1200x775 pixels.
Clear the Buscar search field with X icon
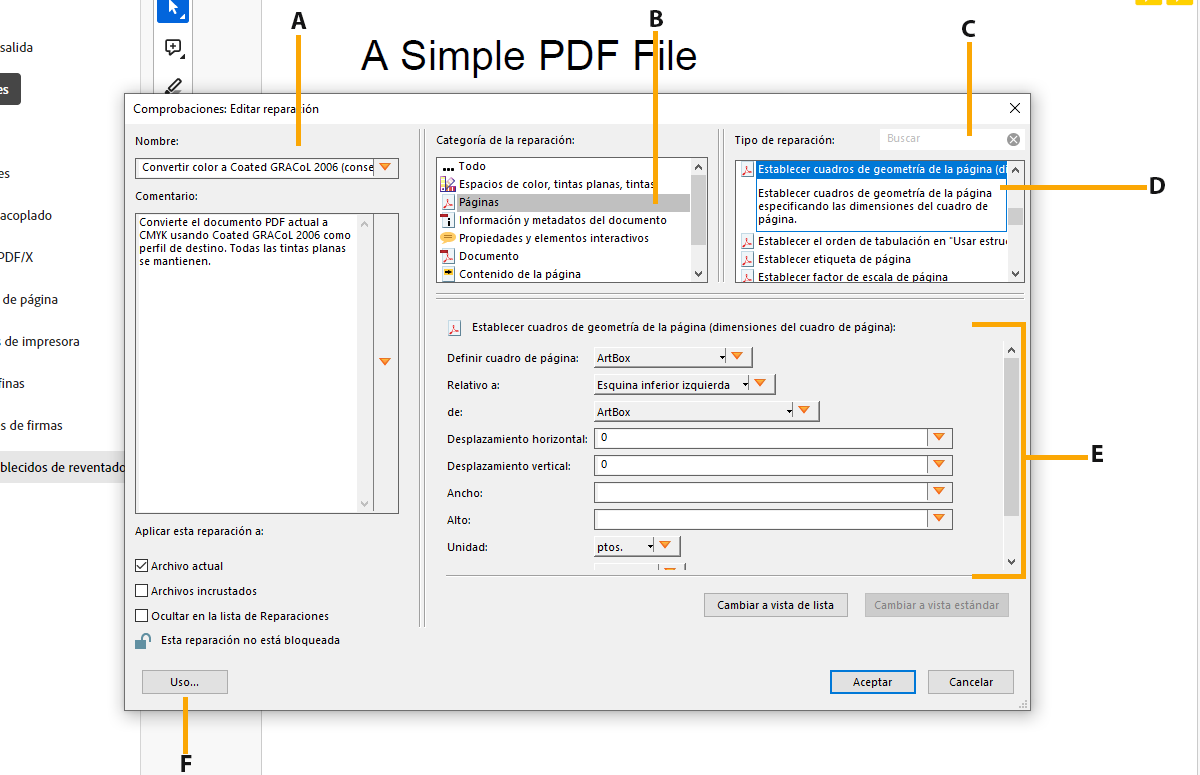(x=1013, y=139)
